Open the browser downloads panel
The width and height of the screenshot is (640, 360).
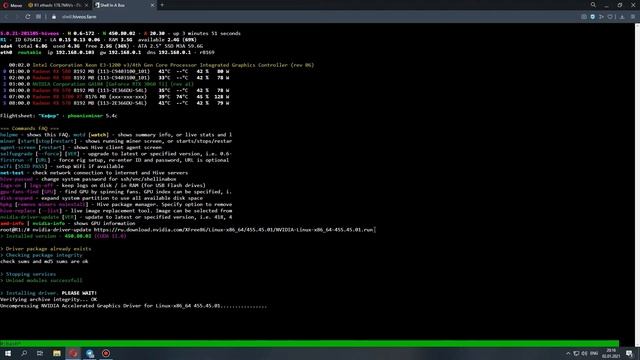[x=622, y=17]
